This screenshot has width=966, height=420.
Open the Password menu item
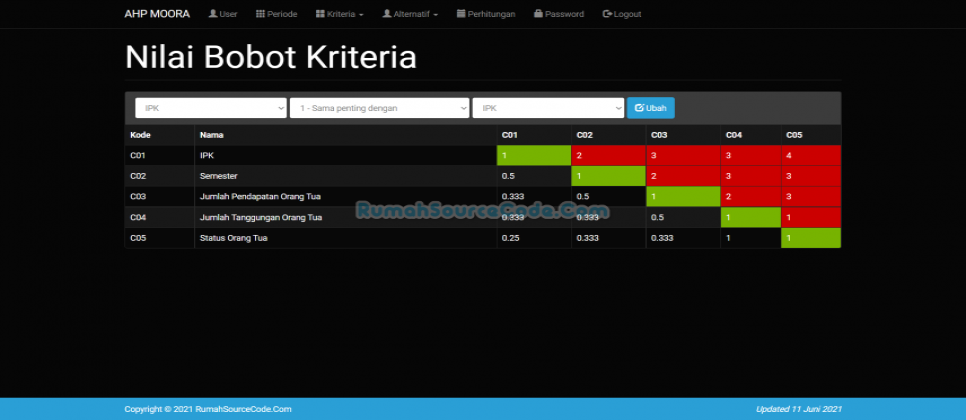coord(559,14)
